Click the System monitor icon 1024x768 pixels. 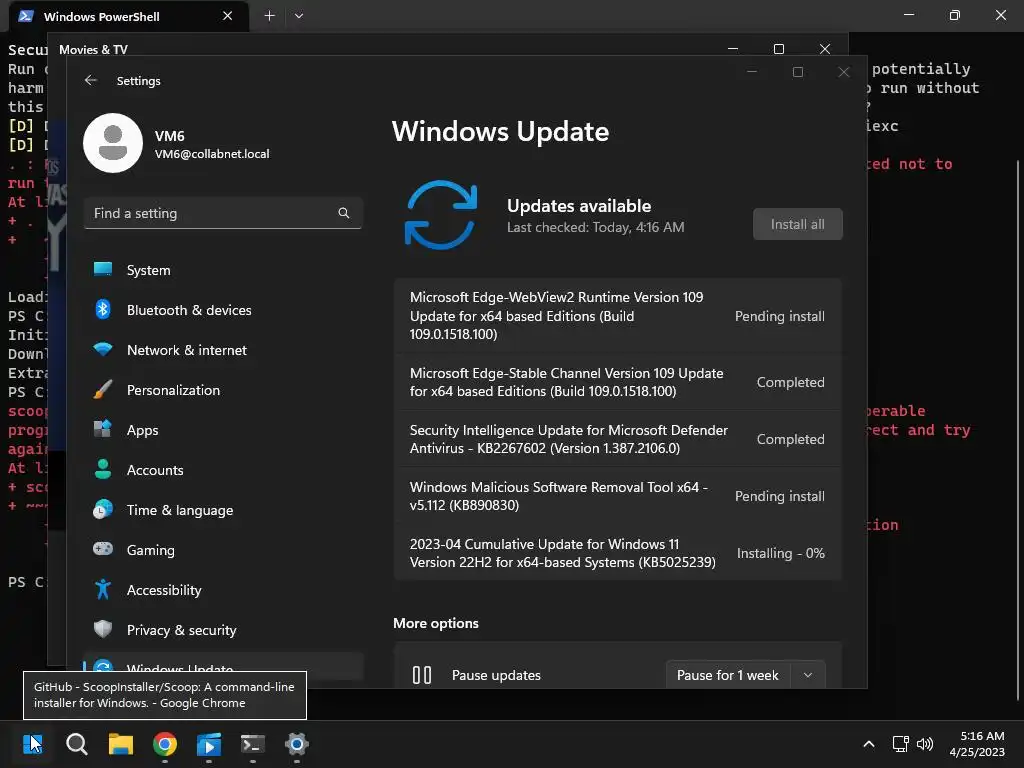tap(103, 269)
